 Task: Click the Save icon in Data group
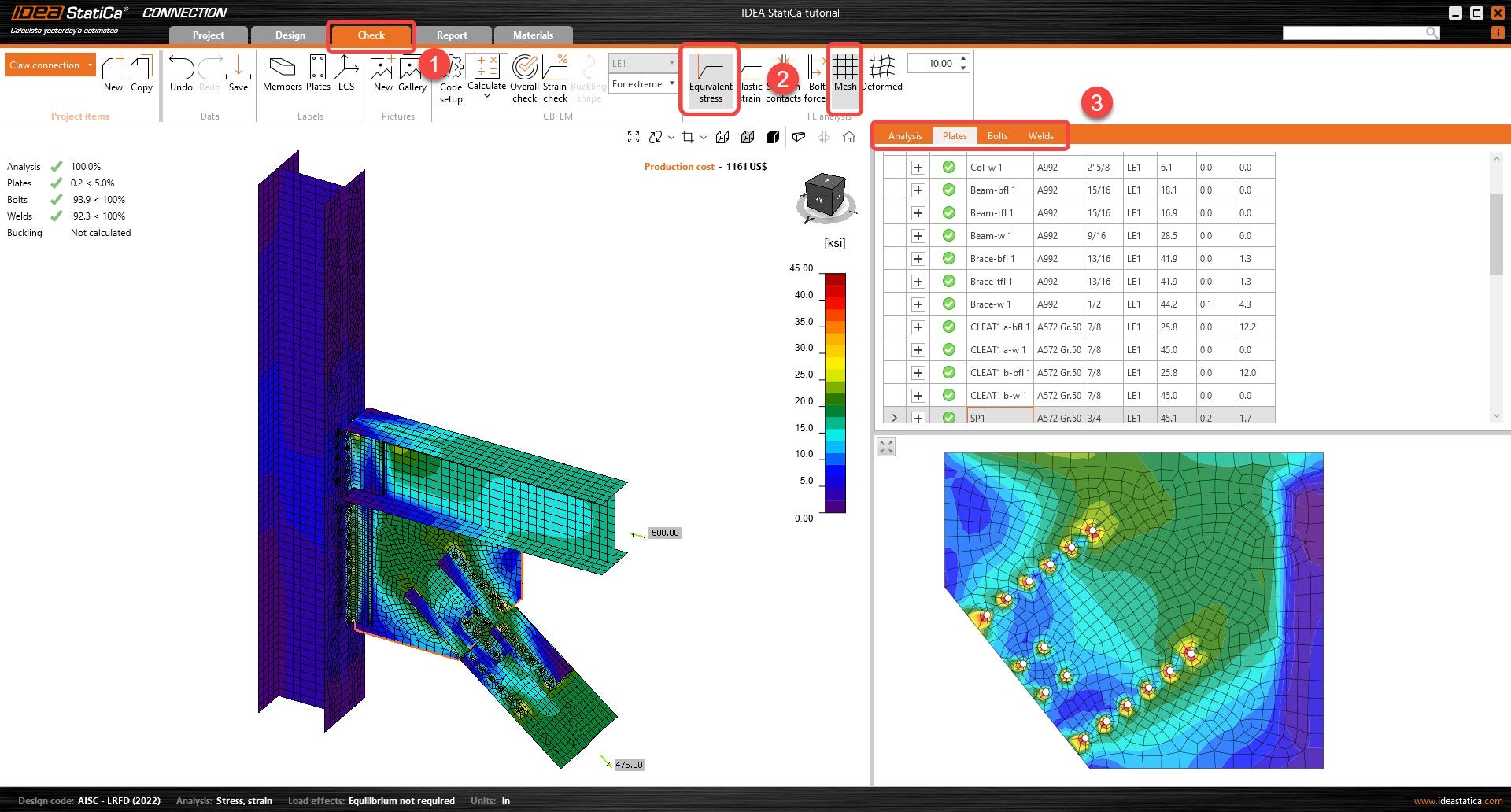(x=238, y=74)
